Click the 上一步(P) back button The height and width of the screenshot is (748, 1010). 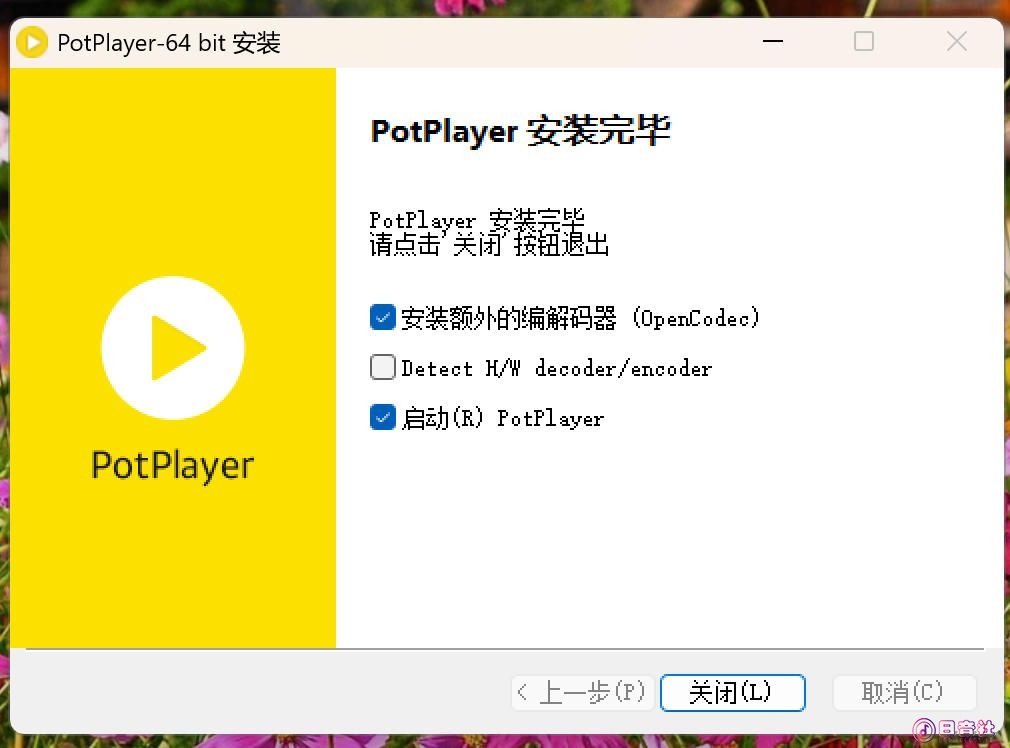[x=583, y=692]
